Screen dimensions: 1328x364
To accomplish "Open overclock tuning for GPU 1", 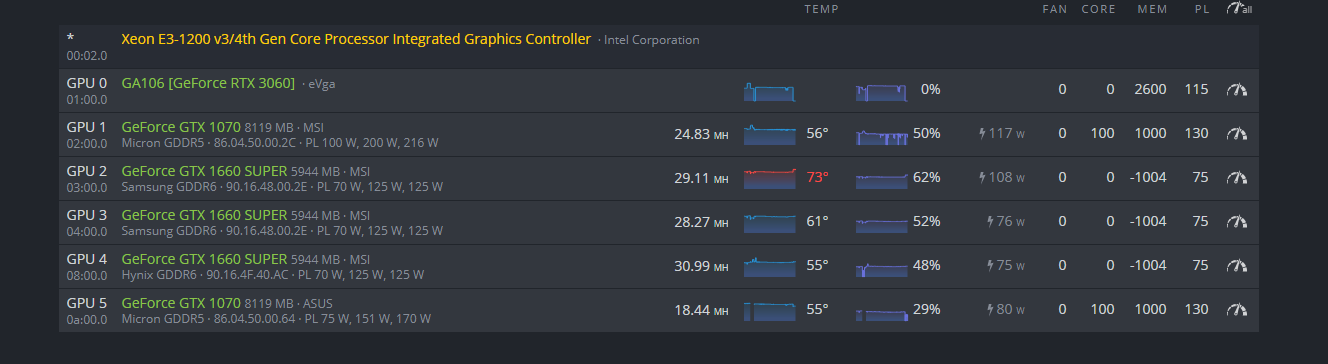I will (x=1237, y=133).
